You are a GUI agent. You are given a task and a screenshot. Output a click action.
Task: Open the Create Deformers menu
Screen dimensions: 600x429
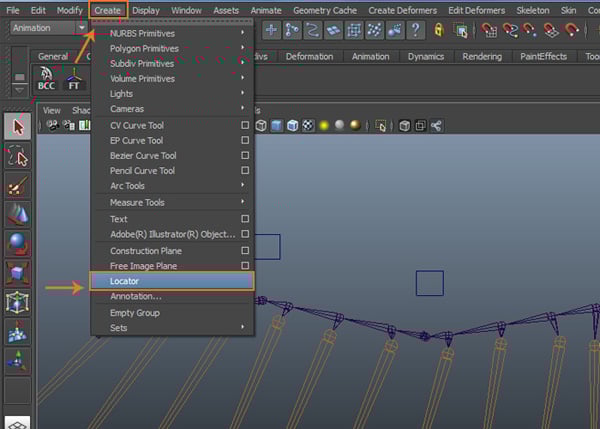pos(403,10)
